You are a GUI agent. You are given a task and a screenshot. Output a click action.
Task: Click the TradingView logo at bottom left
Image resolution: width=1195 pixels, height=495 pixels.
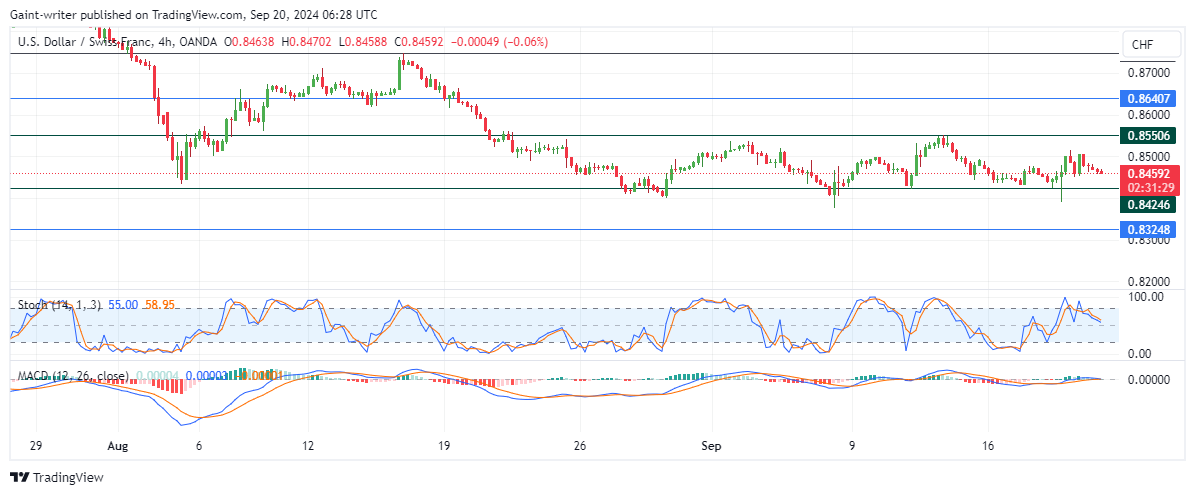tap(57, 477)
